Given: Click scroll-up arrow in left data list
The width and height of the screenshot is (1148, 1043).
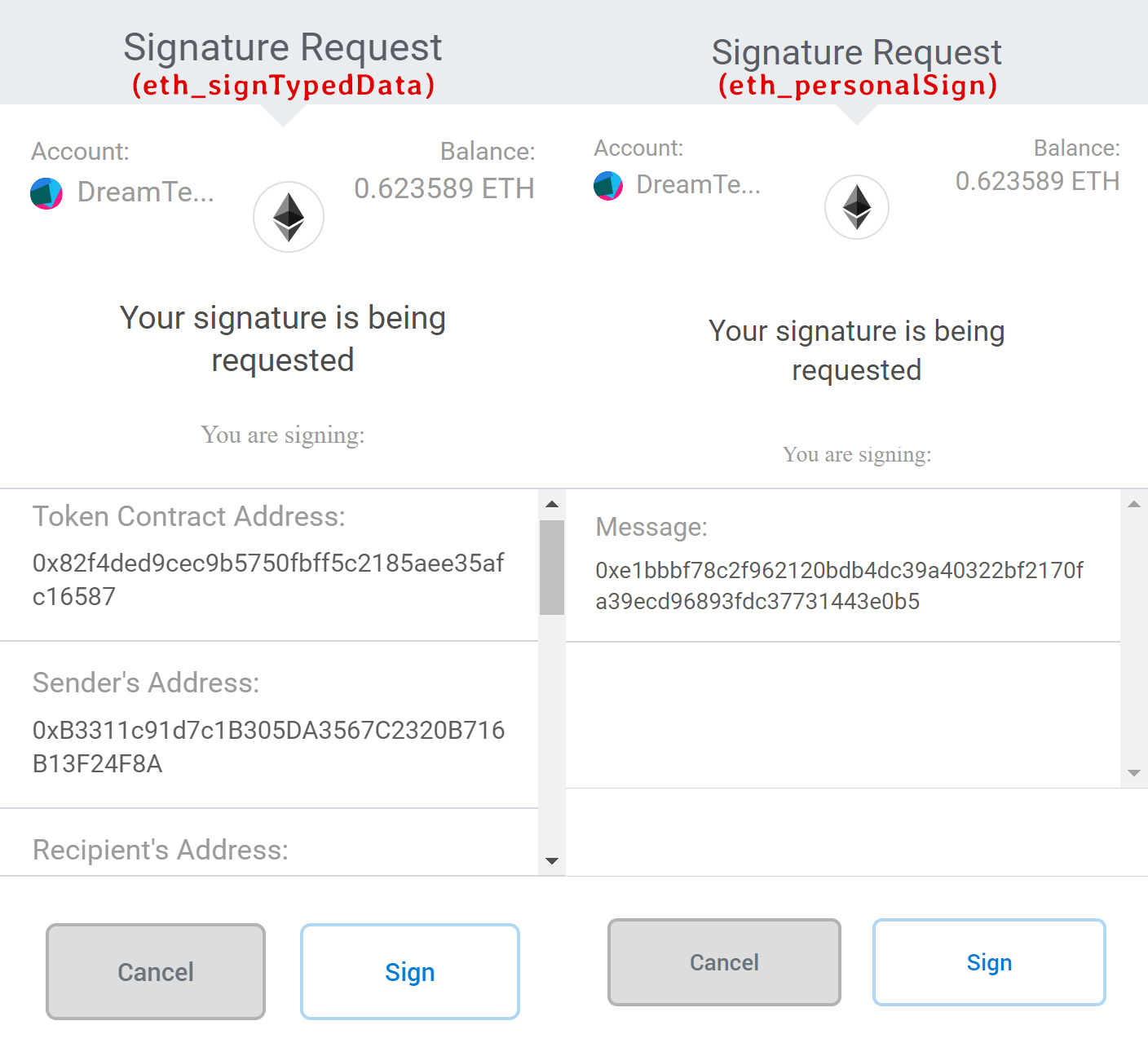Looking at the screenshot, I should (x=552, y=504).
